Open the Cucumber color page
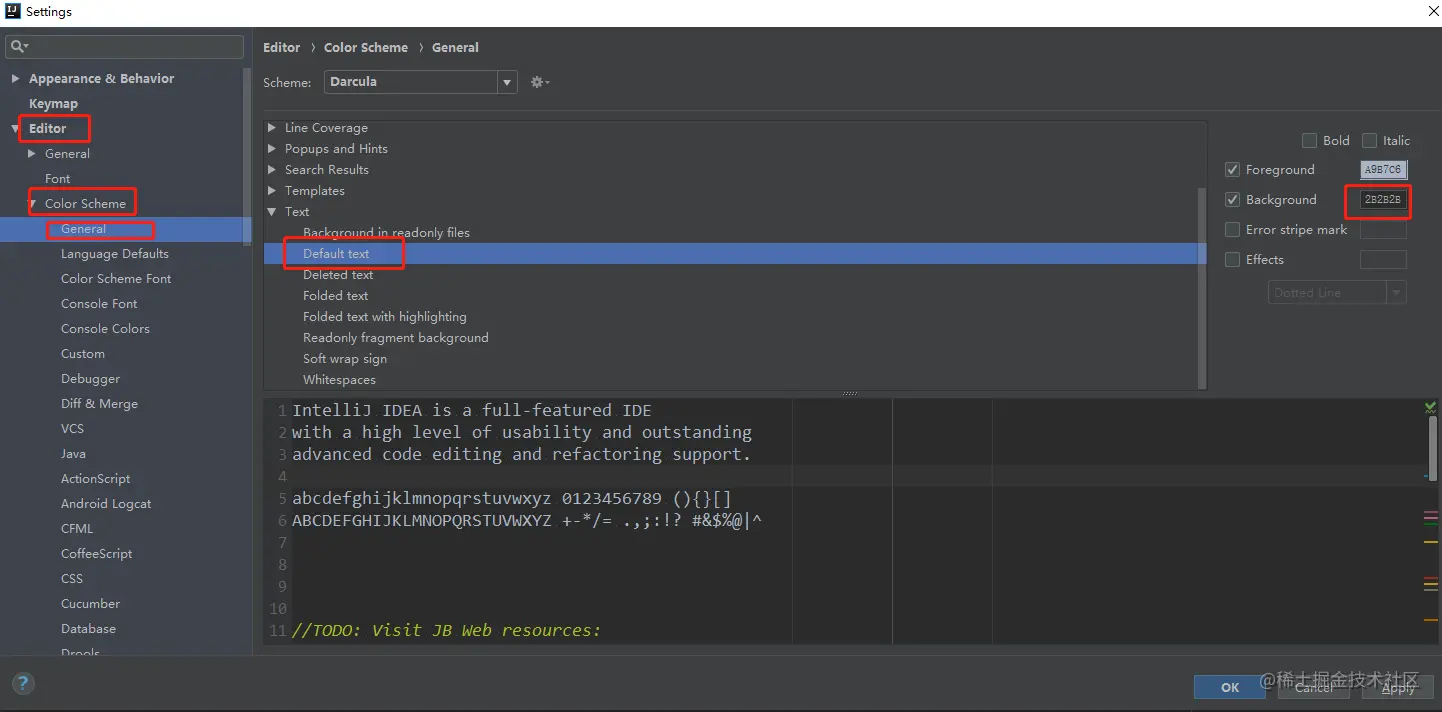Image resolution: width=1442 pixels, height=712 pixels. tap(90, 604)
